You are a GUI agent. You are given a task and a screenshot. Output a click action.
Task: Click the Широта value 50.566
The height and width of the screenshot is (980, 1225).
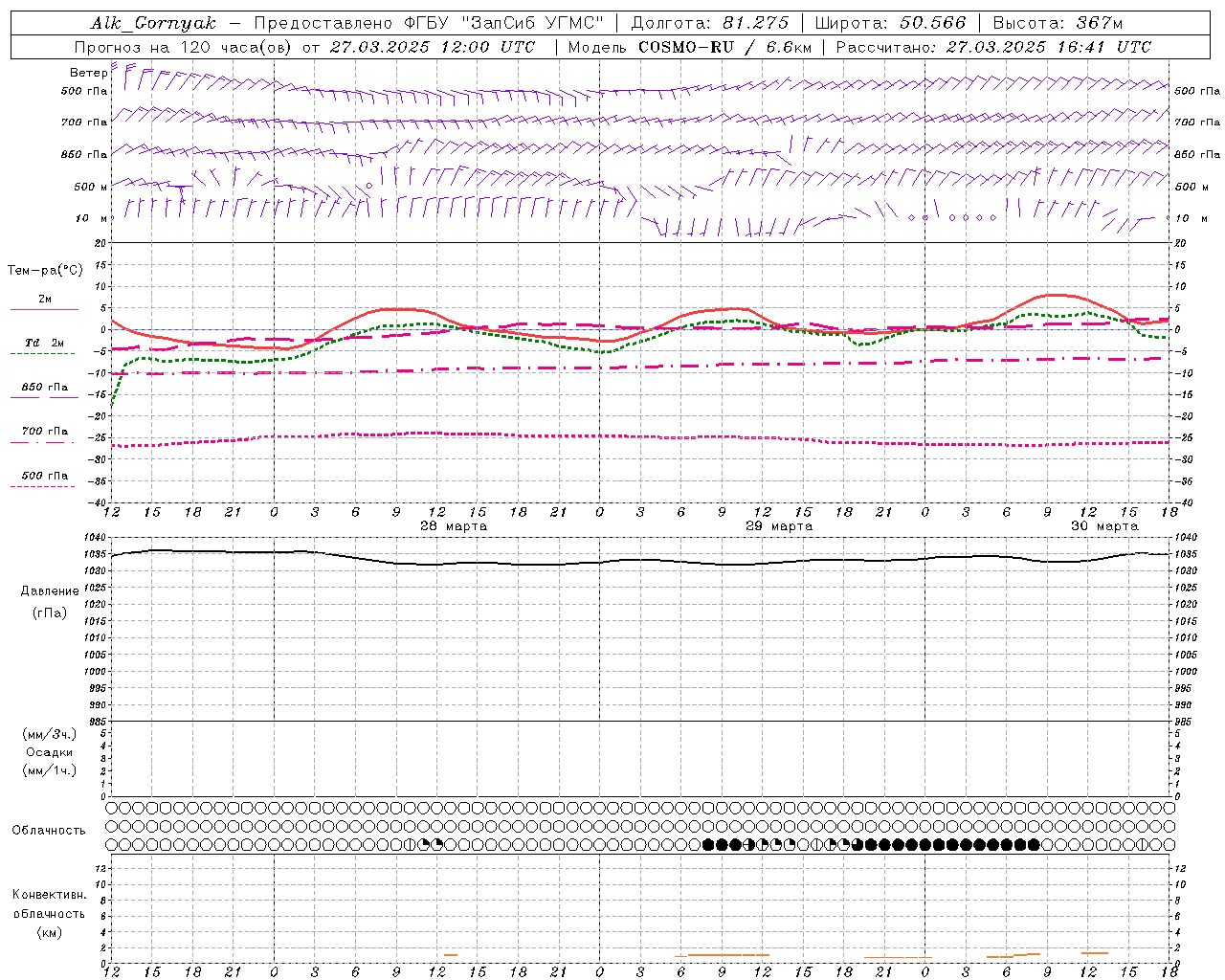tap(932, 23)
